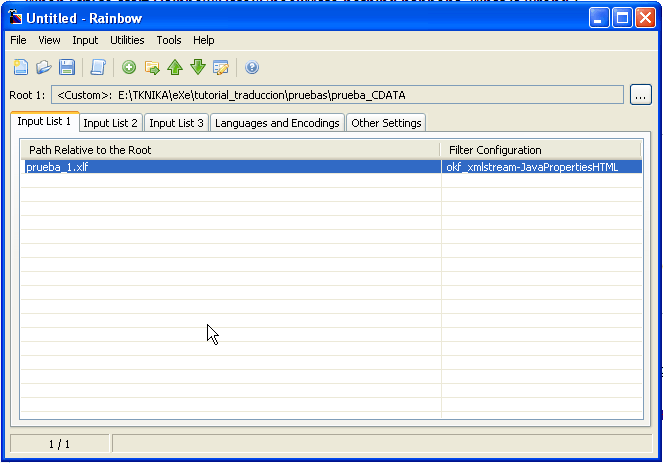Viewport: 663px width, 463px height.
Task: Open the File menu
Action: click(x=18, y=40)
